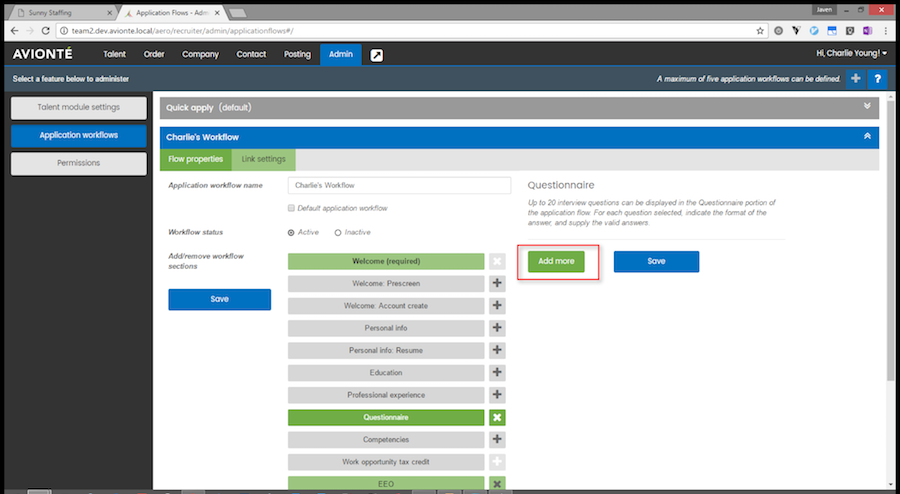Select the EEO section bar
This screenshot has width=900, height=494.
coord(386,484)
